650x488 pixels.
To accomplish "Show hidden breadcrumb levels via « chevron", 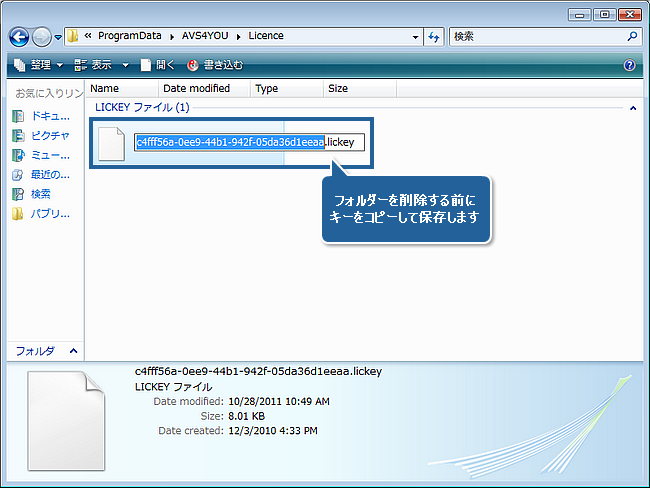I will pos(87,36).
